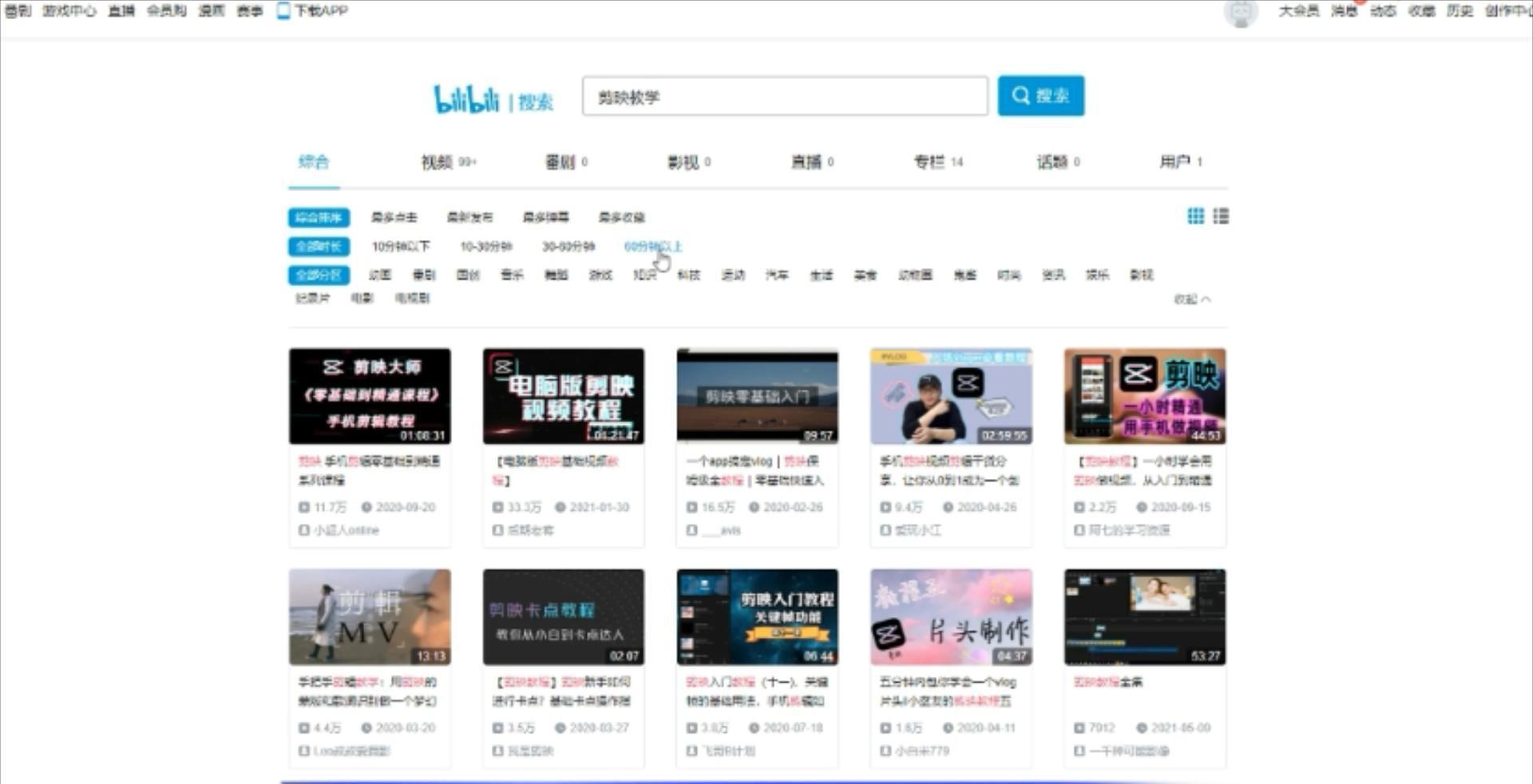Open 漫画 in the top navigation
Viewport: 1533px width, 784px height.
(211, 10)
